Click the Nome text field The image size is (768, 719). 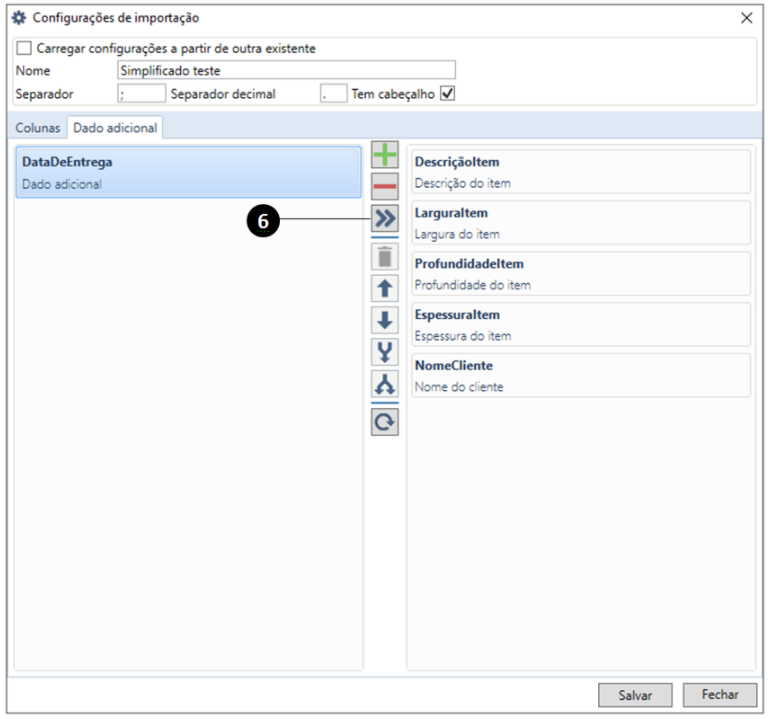pyautogui.click(x=286, y=71)
